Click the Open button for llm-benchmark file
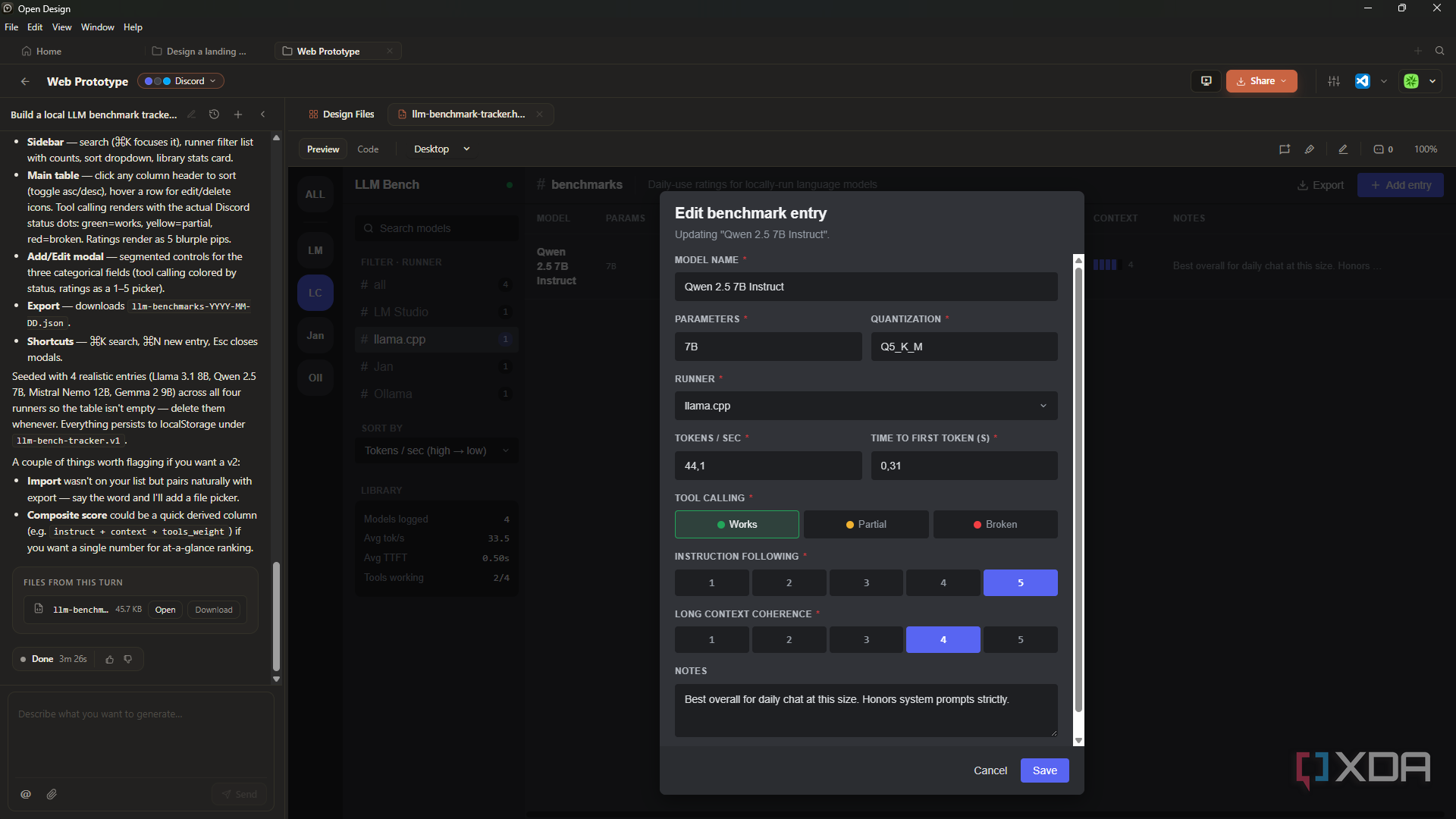This screenshot has height=819, width=1456. (x=165, y=610)
